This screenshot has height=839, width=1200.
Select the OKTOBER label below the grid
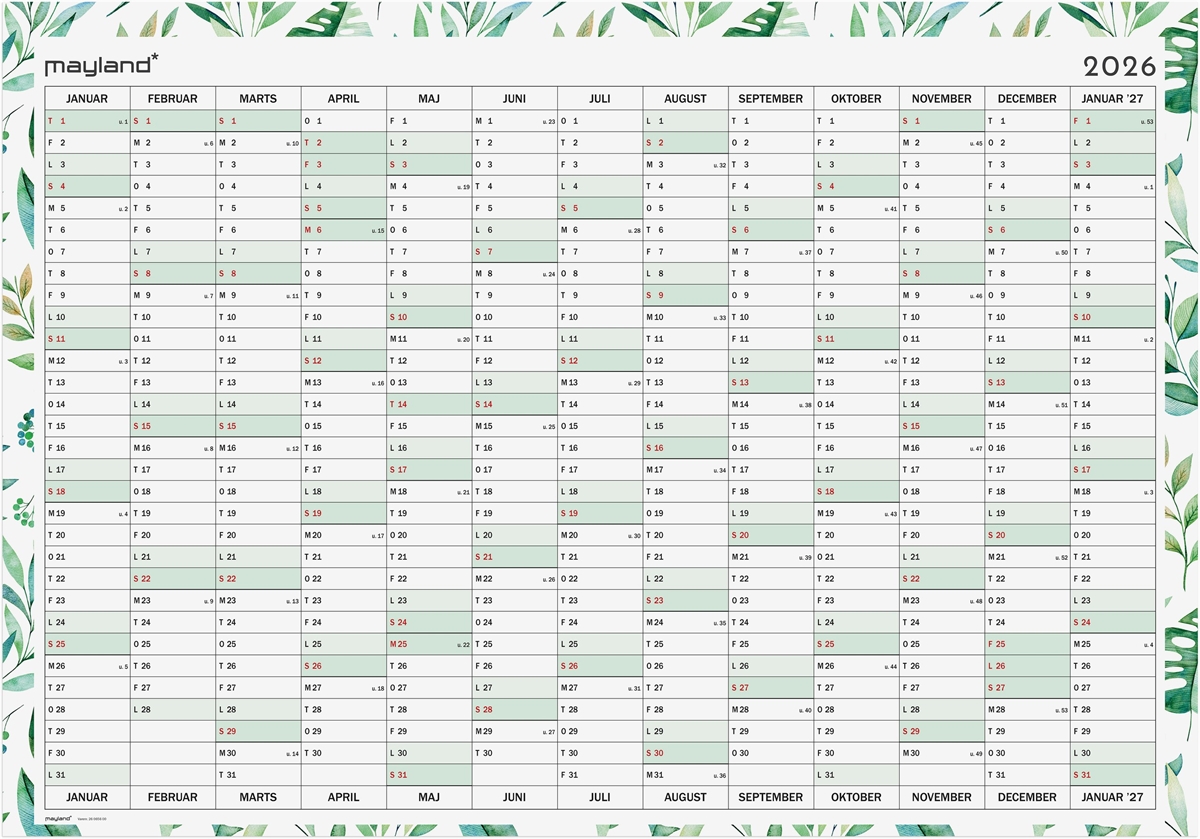[856, 797]
